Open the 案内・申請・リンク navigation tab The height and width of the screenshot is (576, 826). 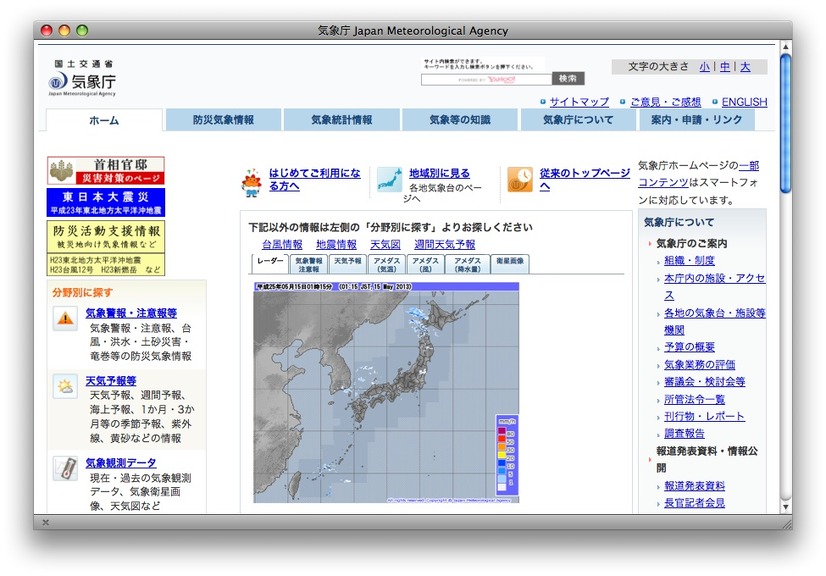coord(696,120)
